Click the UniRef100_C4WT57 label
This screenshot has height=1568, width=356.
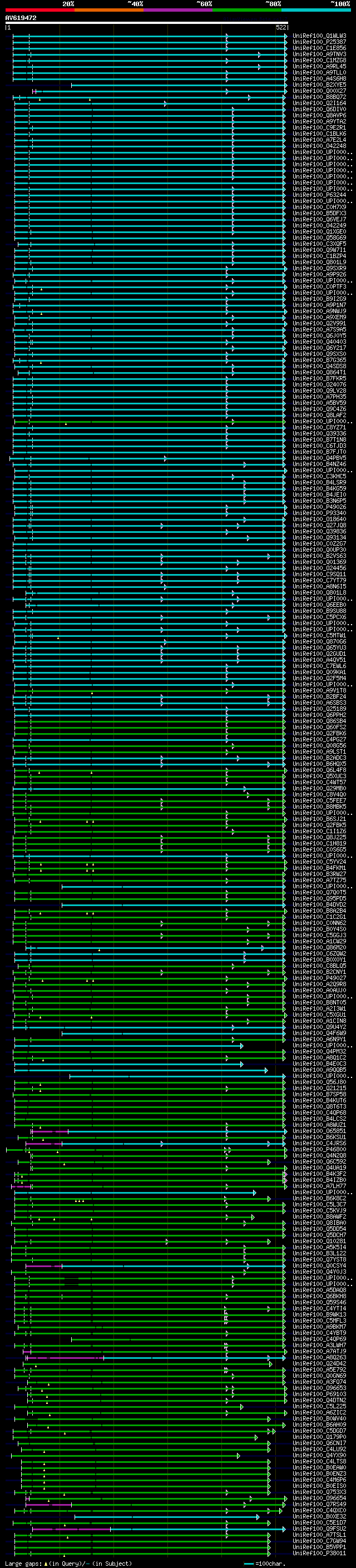(x=319, y=783)
